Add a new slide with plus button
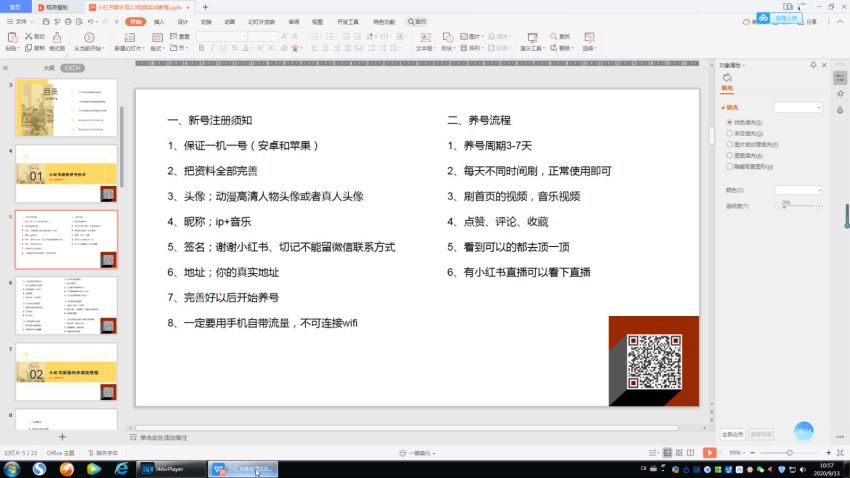Image resolution: width=850 pixels, height=478 pixels. (62, 437)
